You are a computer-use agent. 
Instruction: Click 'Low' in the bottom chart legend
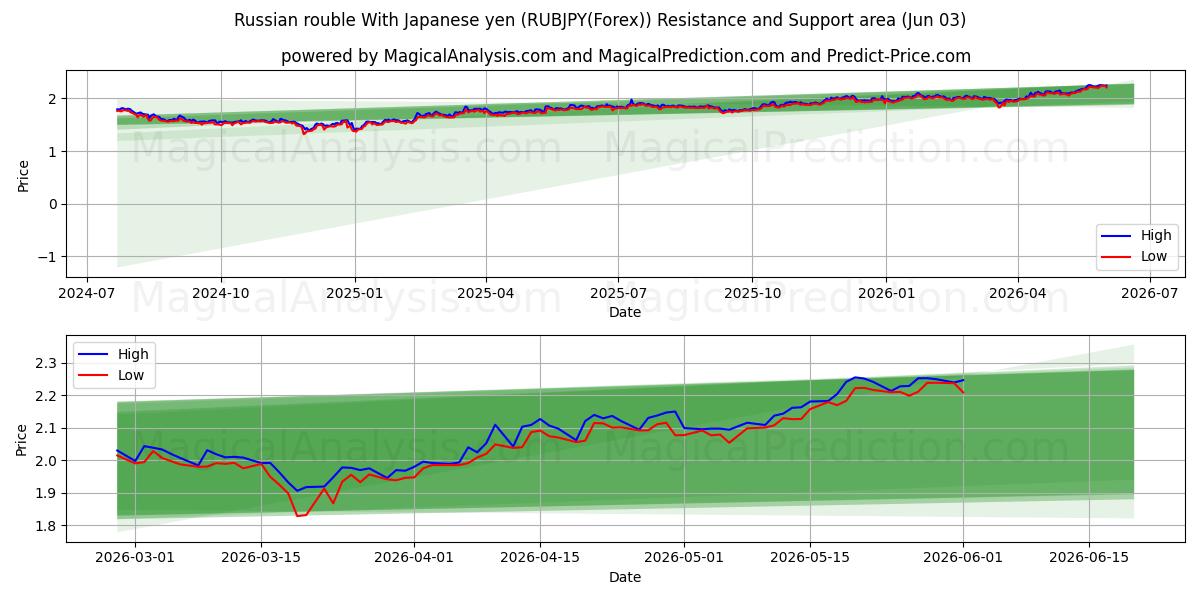point(131,375)
